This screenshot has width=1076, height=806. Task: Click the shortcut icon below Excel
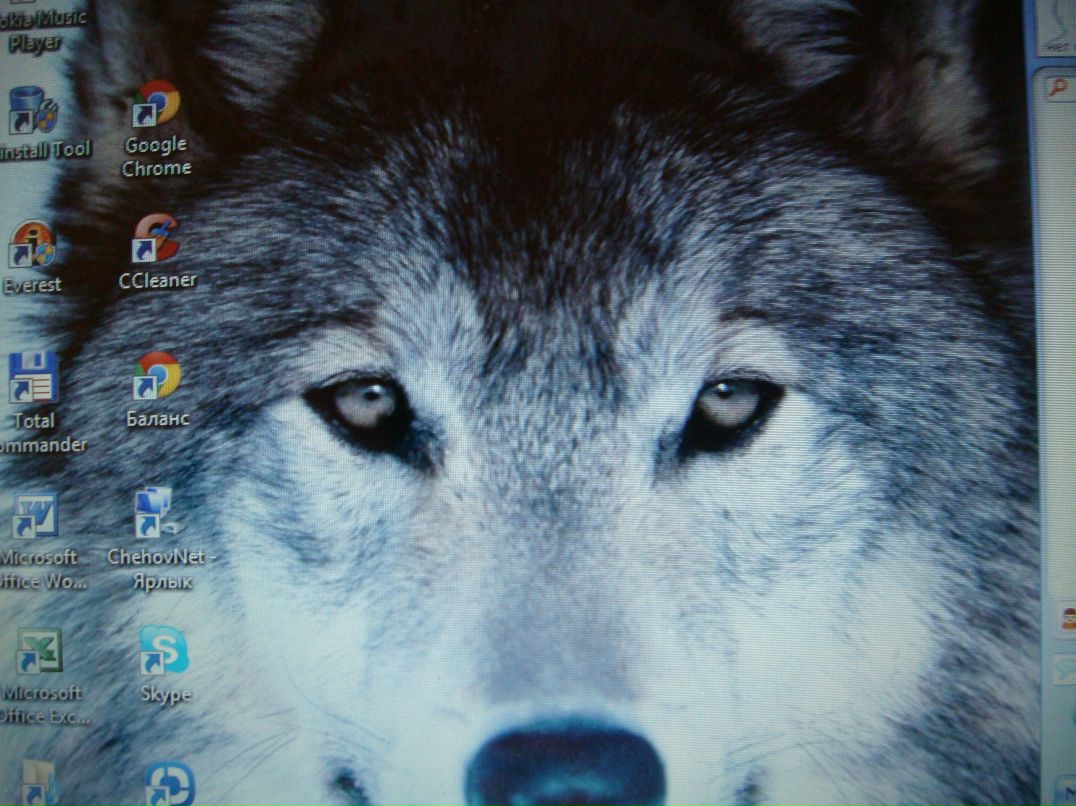(x=40, y=783)
